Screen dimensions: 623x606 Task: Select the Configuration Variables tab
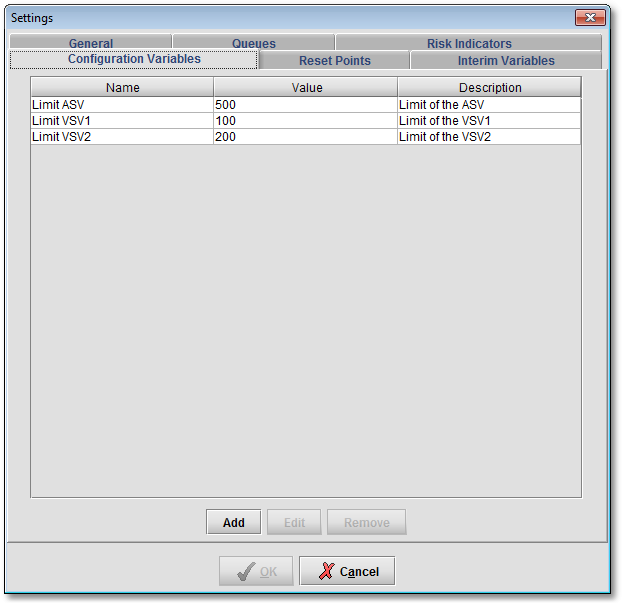[x=134, y=60]
